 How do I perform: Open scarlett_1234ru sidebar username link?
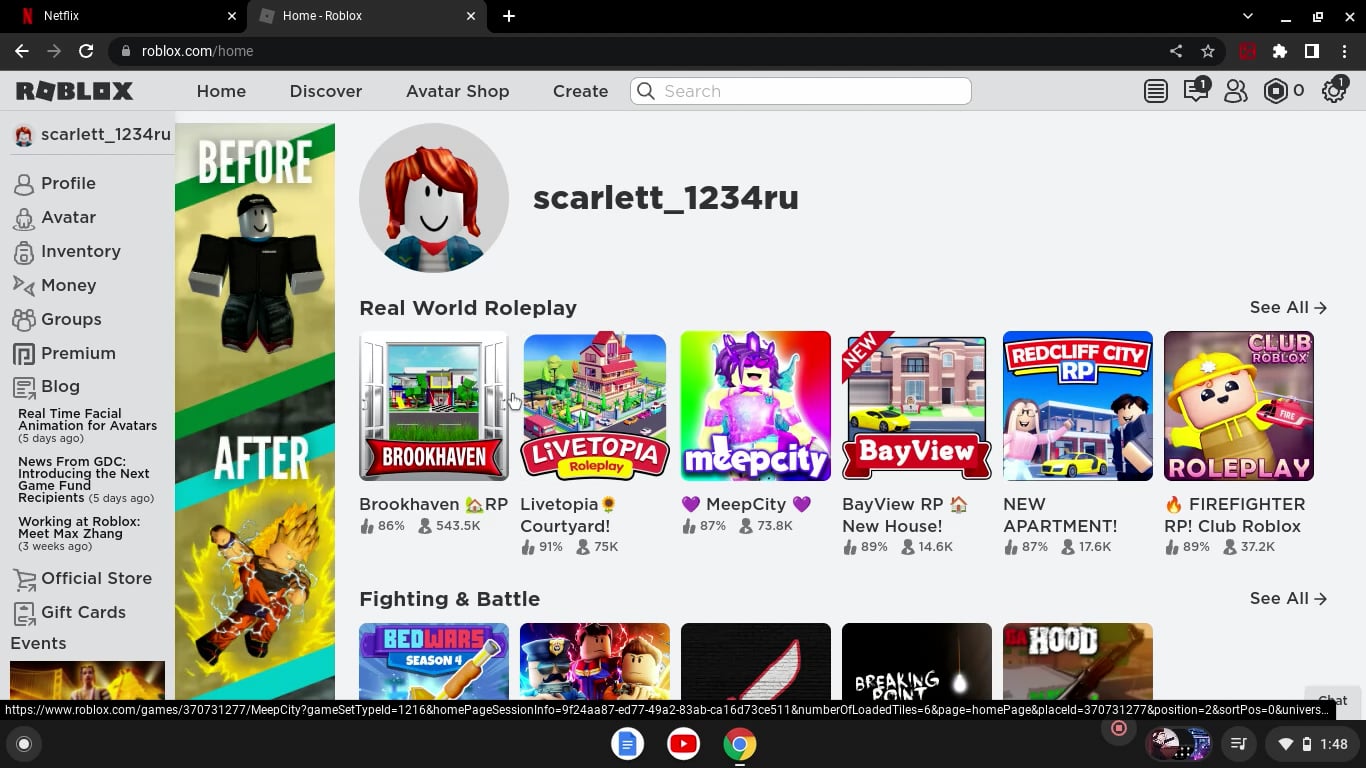point(91,134)
